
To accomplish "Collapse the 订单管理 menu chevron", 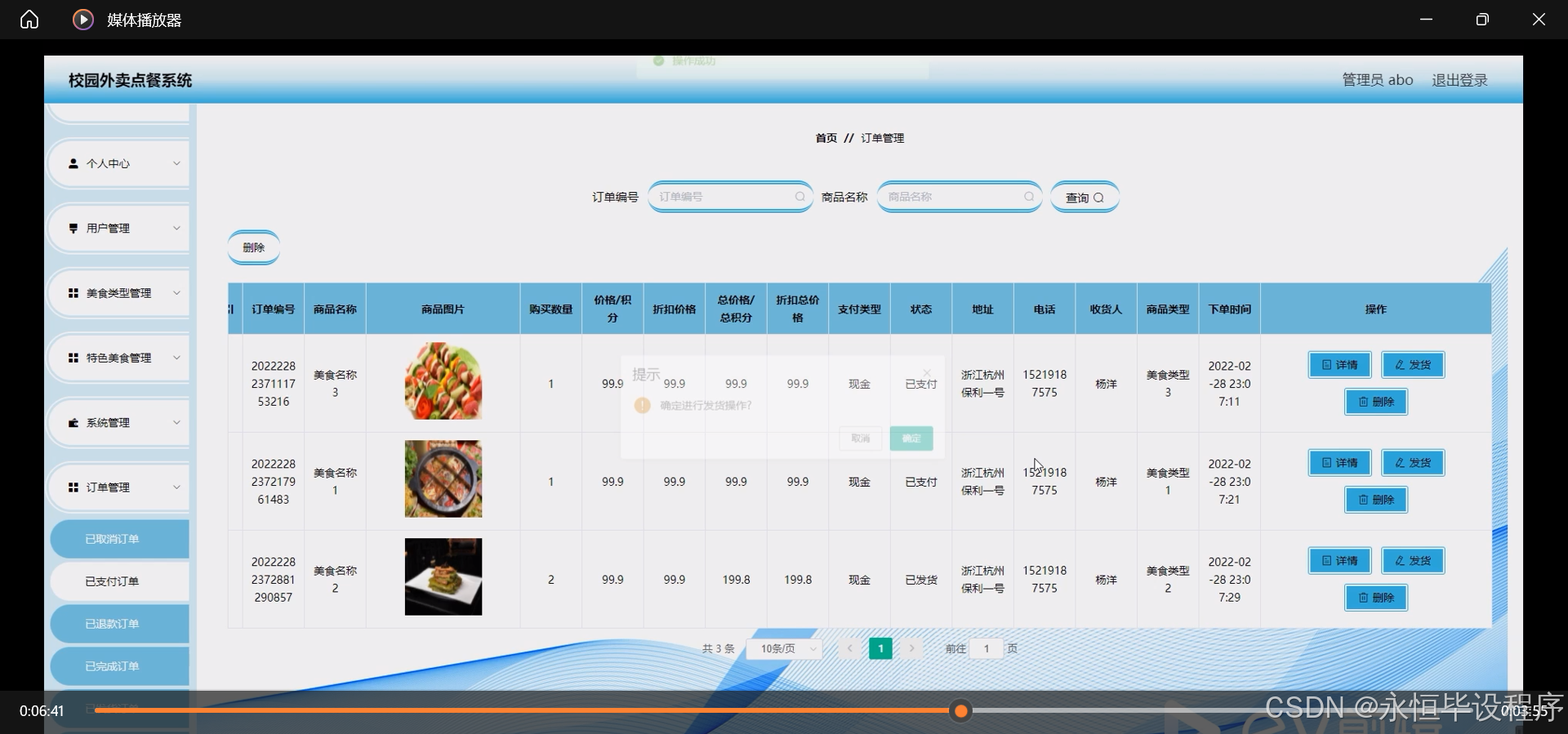I will [176, 487].
